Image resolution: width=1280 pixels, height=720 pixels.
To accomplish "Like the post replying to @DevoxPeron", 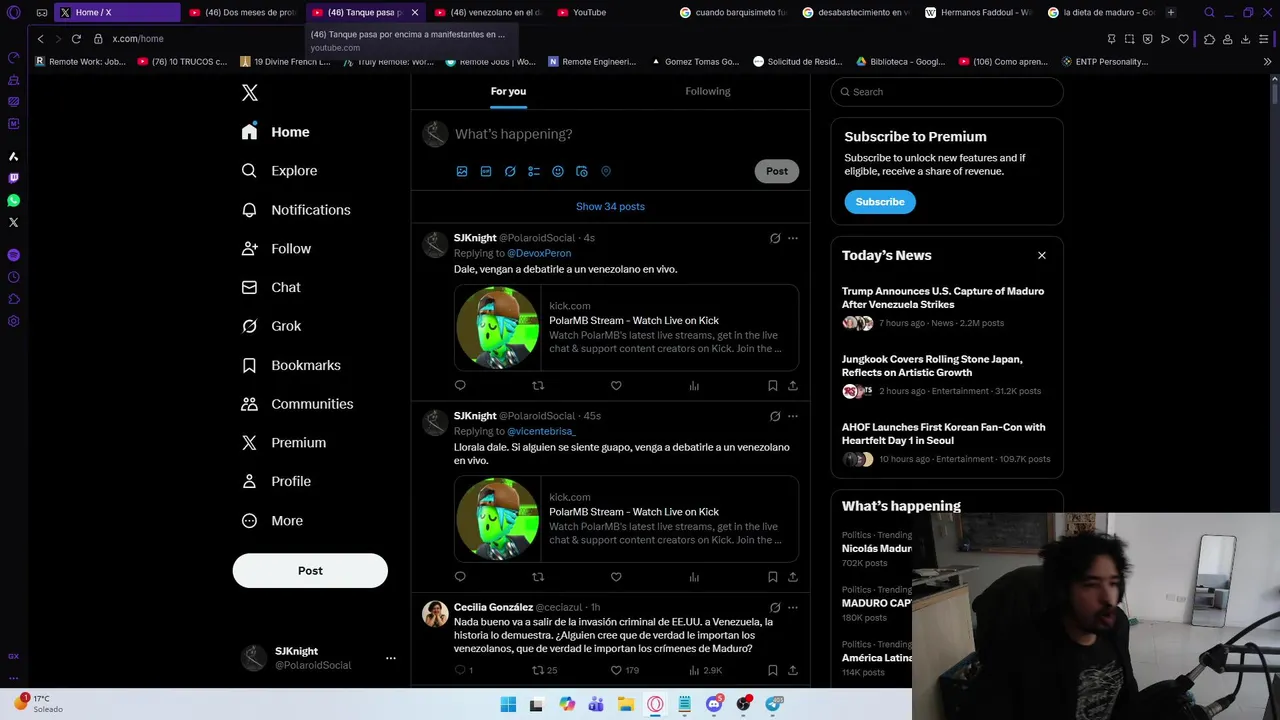I will tap(616, 385).
